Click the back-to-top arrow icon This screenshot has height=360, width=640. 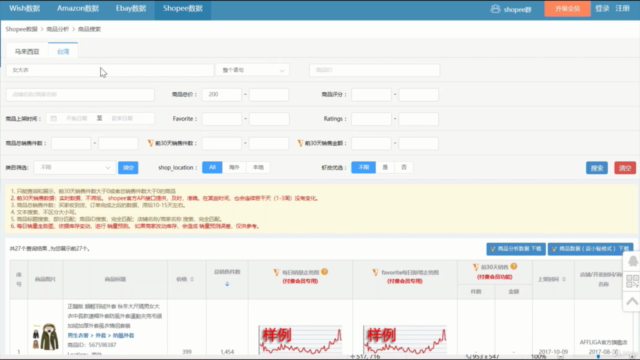pyautogui.click(x=633, y=302)
